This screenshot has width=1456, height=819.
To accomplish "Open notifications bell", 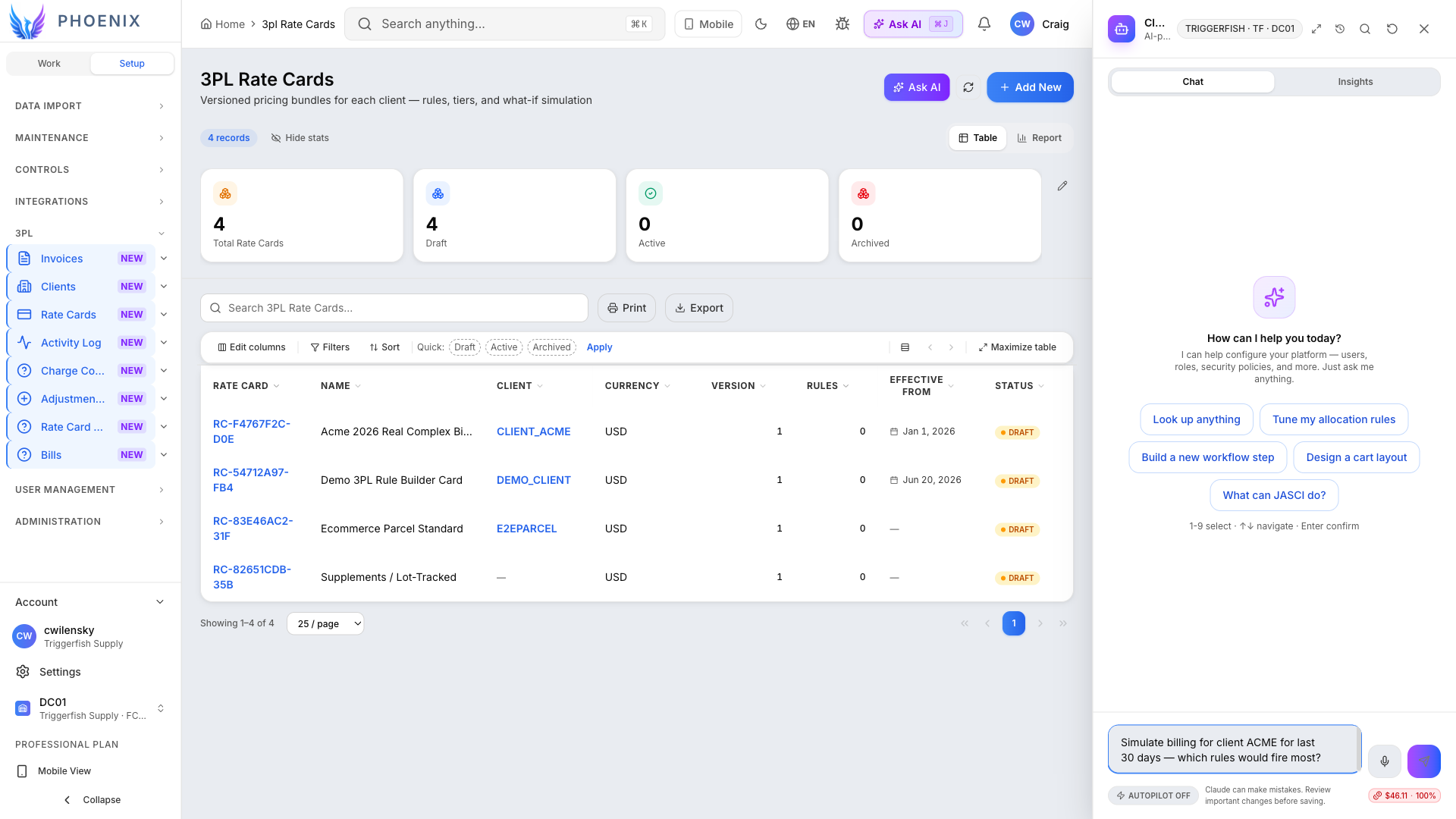I will tap(984, 24).
